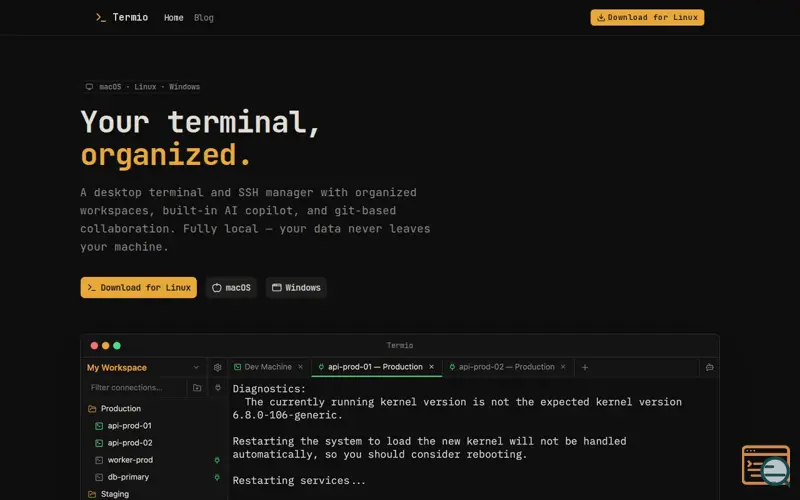Click Dev Machine tab terminal icon

point(237,367)
